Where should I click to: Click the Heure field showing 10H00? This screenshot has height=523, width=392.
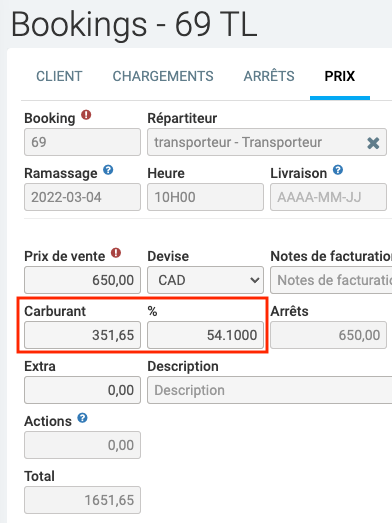coord(206,197)
